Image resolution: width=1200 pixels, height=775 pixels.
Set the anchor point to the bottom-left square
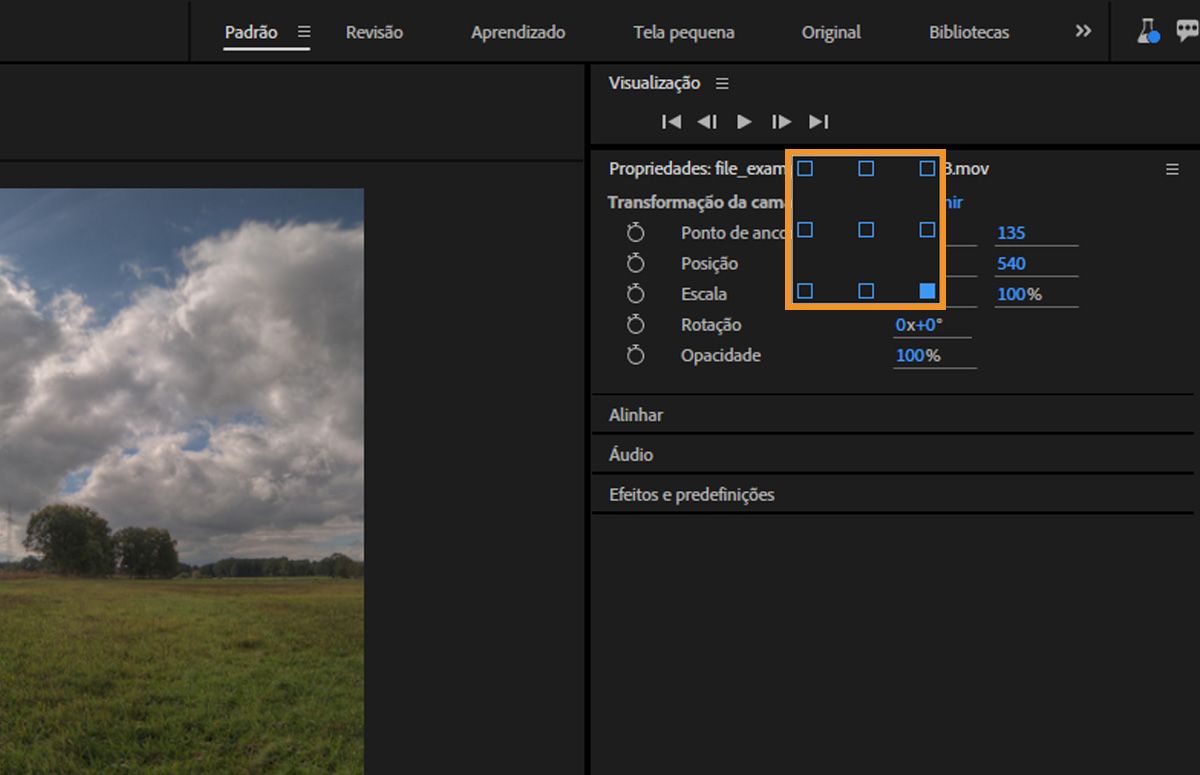click(x=805, y=291)
